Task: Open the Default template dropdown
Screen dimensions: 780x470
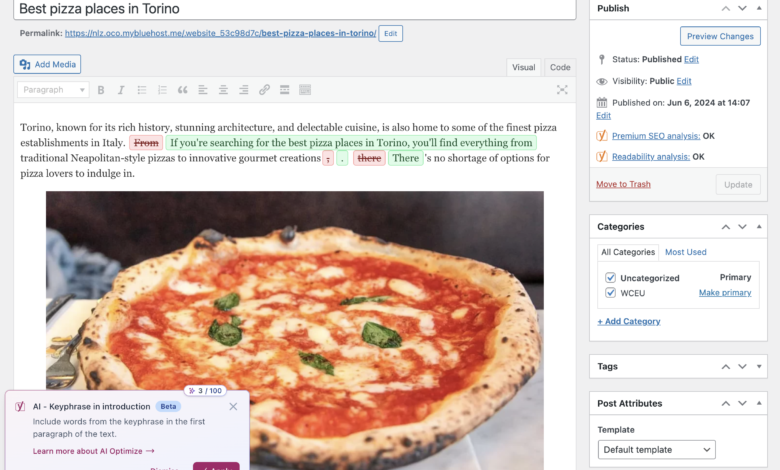Action: [657, 450]
